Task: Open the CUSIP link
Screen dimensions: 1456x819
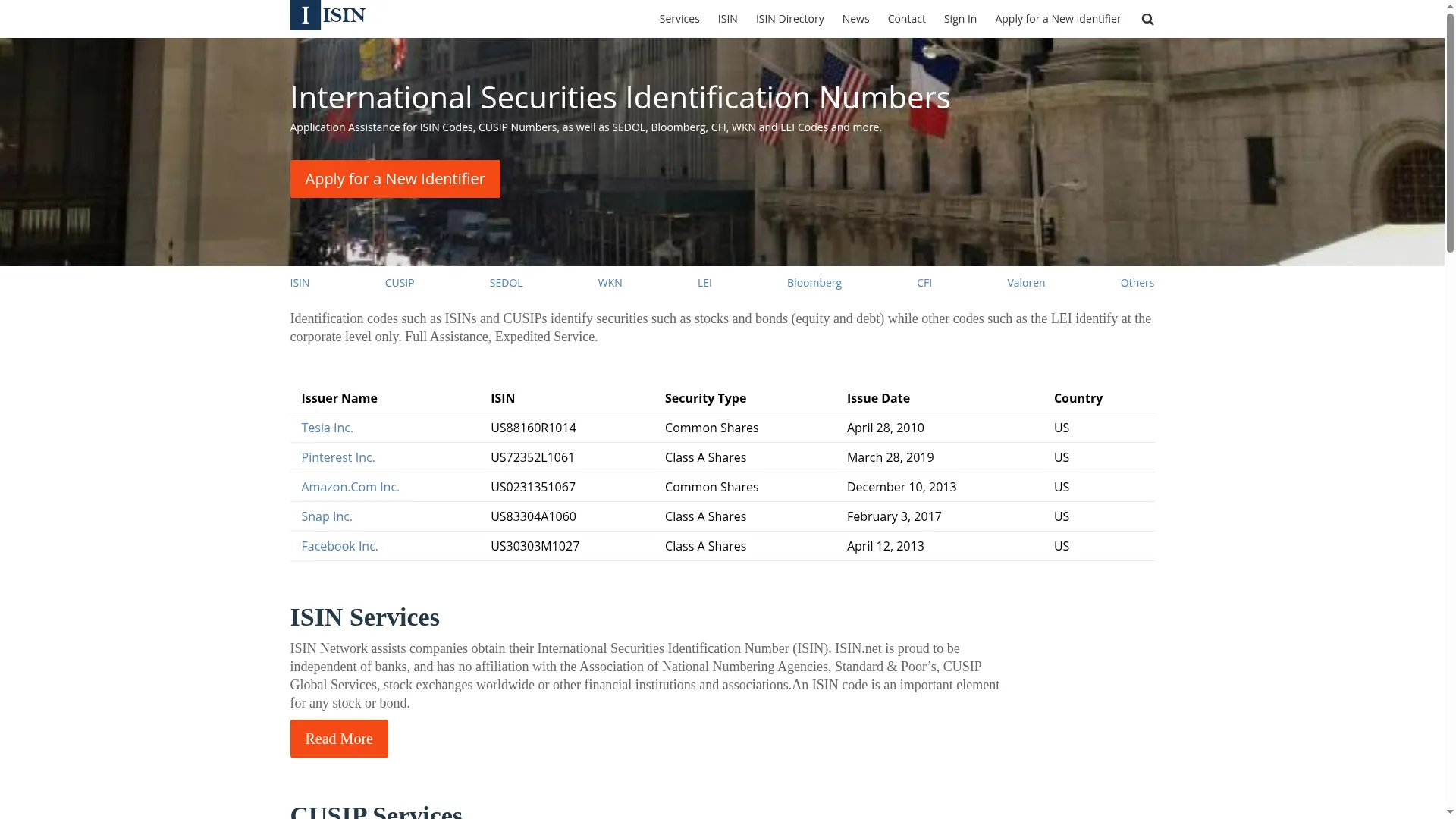Action: pyautogui.click(x=399, y=283)
